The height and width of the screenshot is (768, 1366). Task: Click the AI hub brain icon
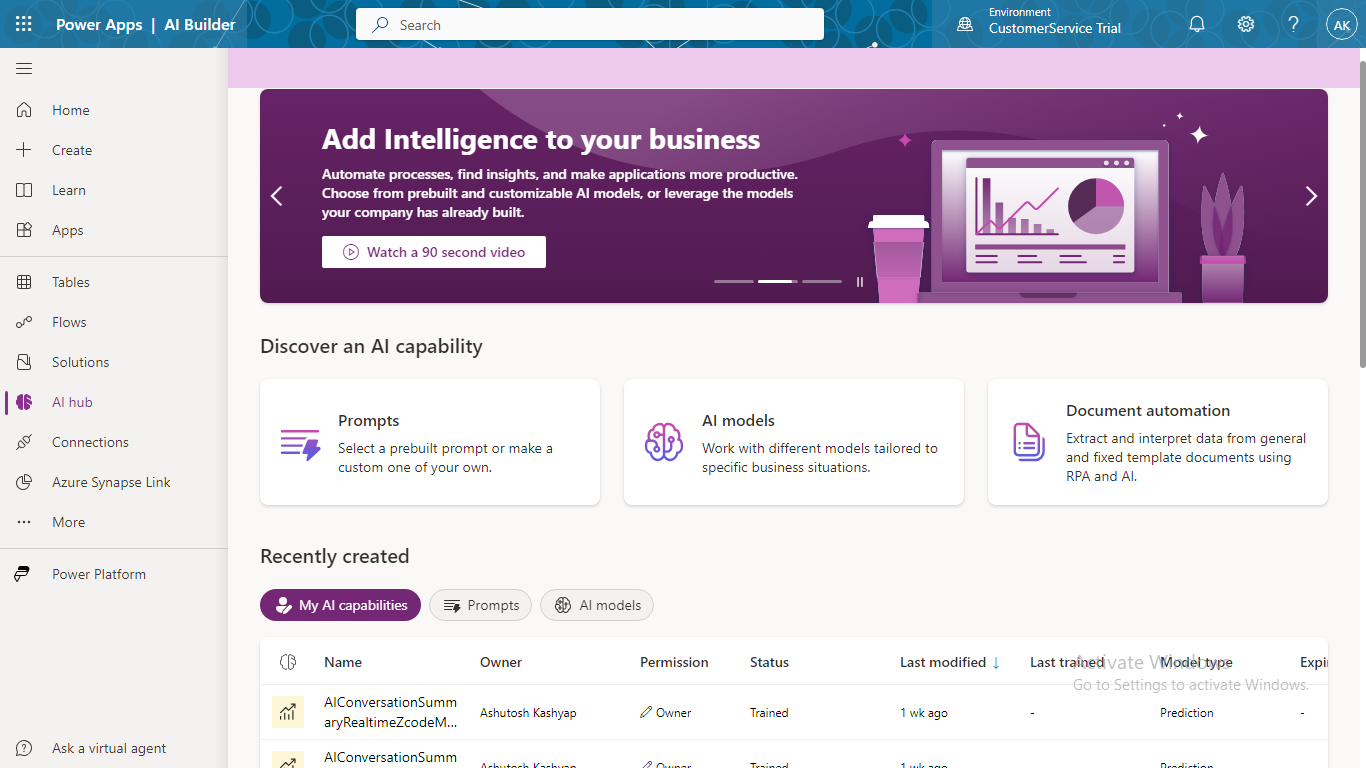point(25,402)
